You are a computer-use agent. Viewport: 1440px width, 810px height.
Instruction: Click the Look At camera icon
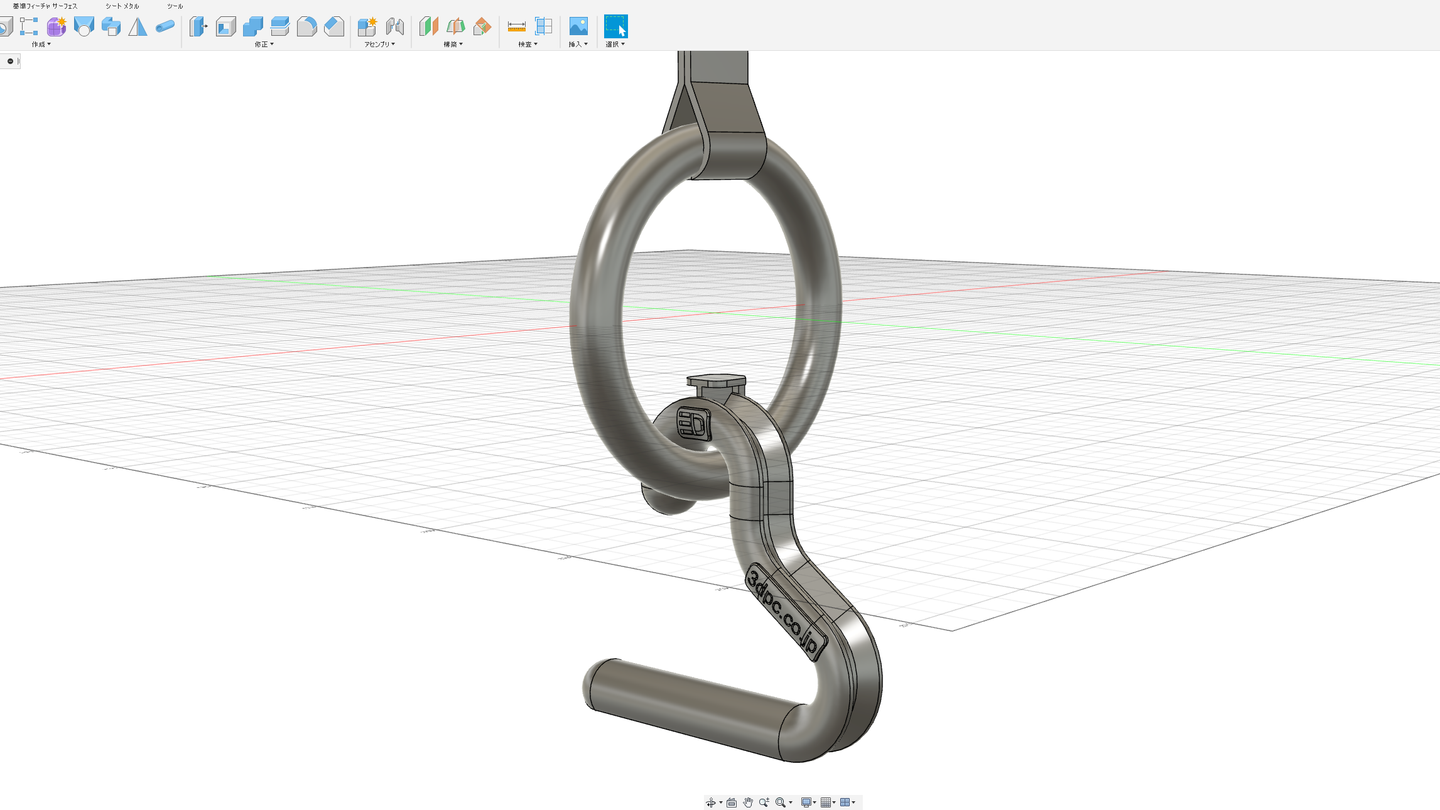(x=731, y=802)
